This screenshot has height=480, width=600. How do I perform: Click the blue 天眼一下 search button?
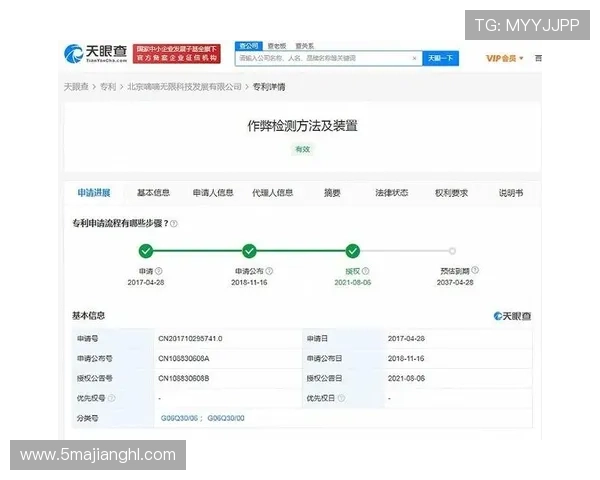point(440,58)
